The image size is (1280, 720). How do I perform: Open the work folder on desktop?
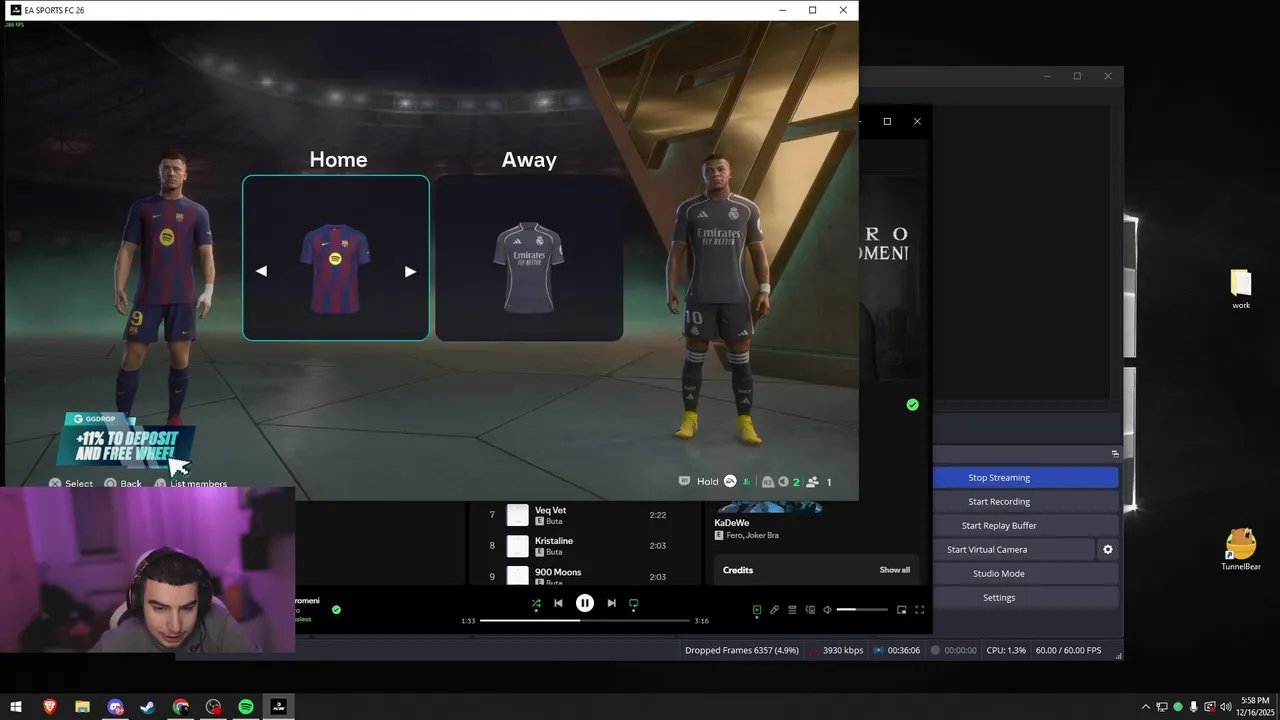click(x=1241, y=289)
